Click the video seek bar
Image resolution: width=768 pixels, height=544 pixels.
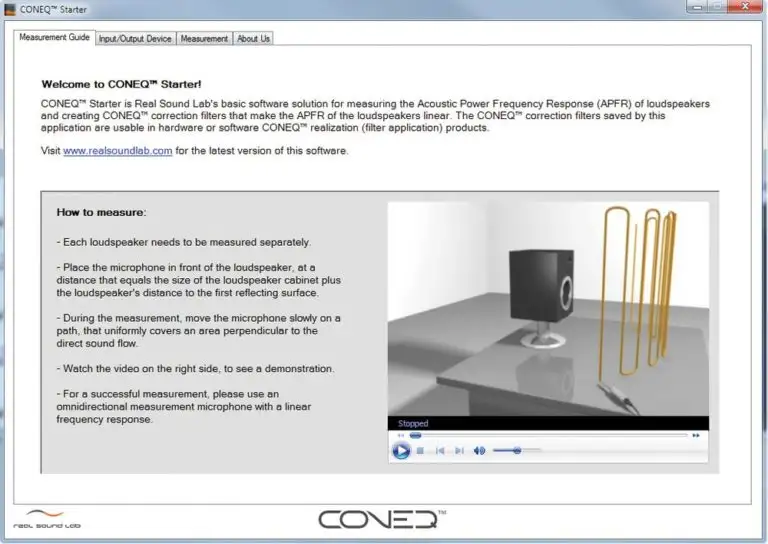pos(549,435)
